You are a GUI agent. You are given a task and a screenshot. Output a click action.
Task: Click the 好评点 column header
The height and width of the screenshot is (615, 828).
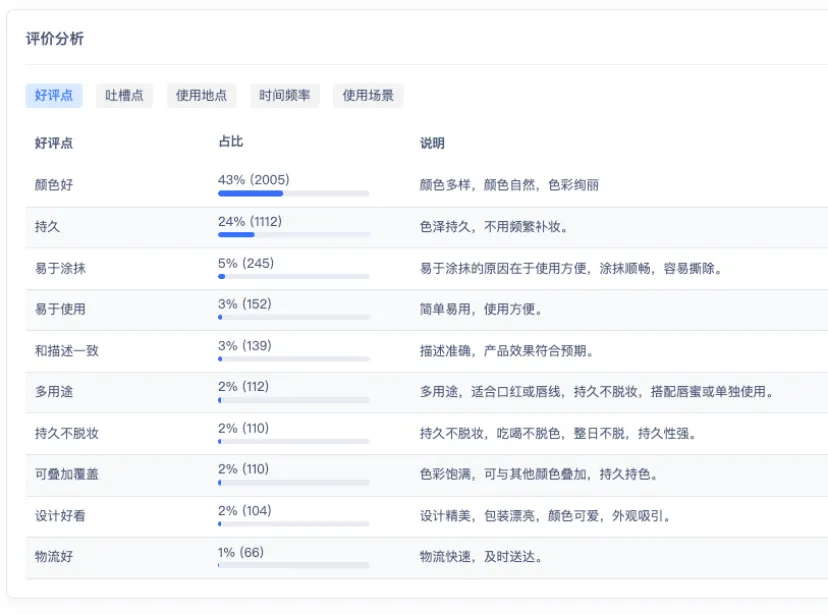[54, 143]
